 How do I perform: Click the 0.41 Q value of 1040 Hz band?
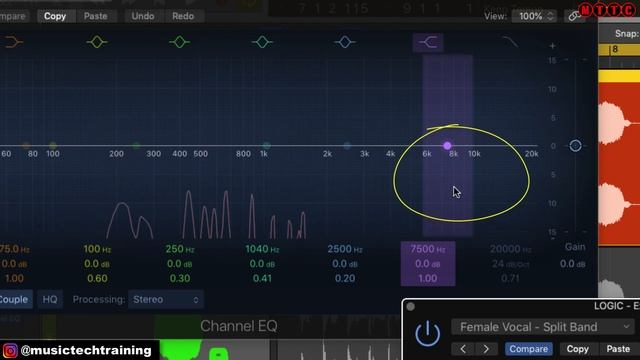(x=262, y=278)
